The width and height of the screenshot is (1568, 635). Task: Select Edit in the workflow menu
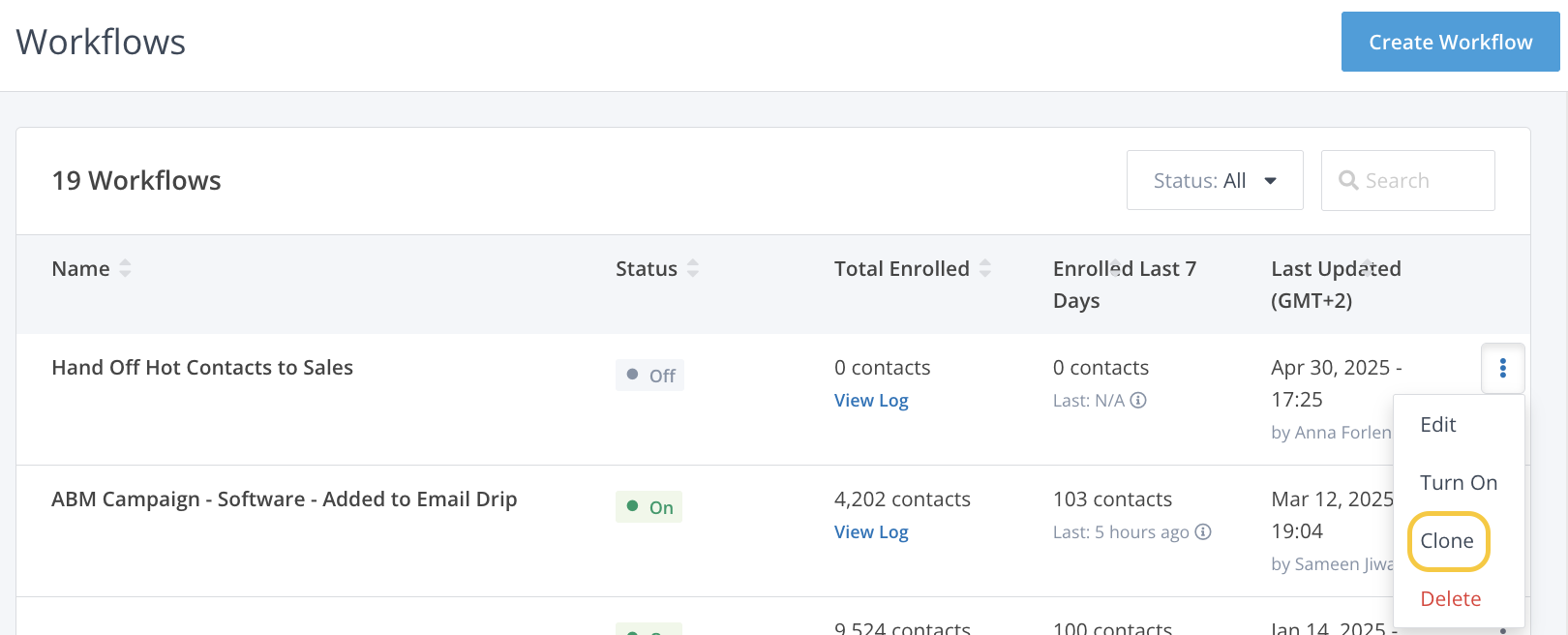[x=1437, y=425]
